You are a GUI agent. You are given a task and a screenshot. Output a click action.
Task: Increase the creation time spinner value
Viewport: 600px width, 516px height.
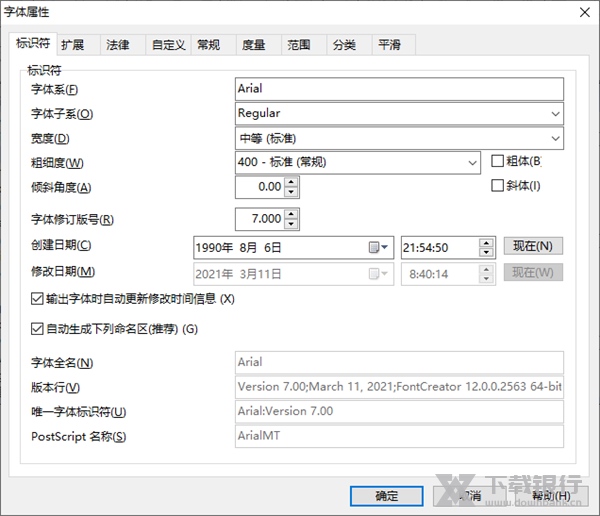point(486,242)
